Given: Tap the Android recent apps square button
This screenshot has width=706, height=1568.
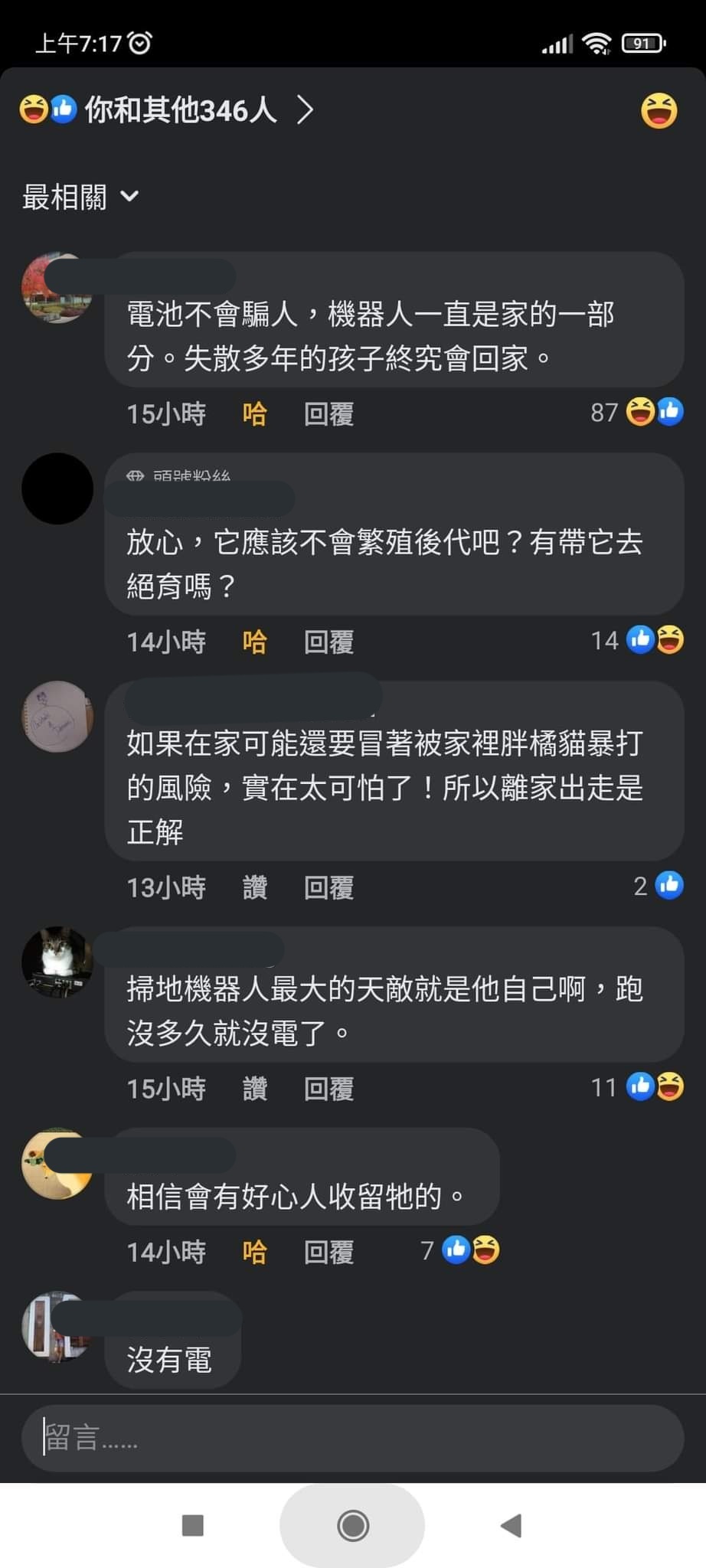Looking at the screenshot, I should coord(193,1525).
